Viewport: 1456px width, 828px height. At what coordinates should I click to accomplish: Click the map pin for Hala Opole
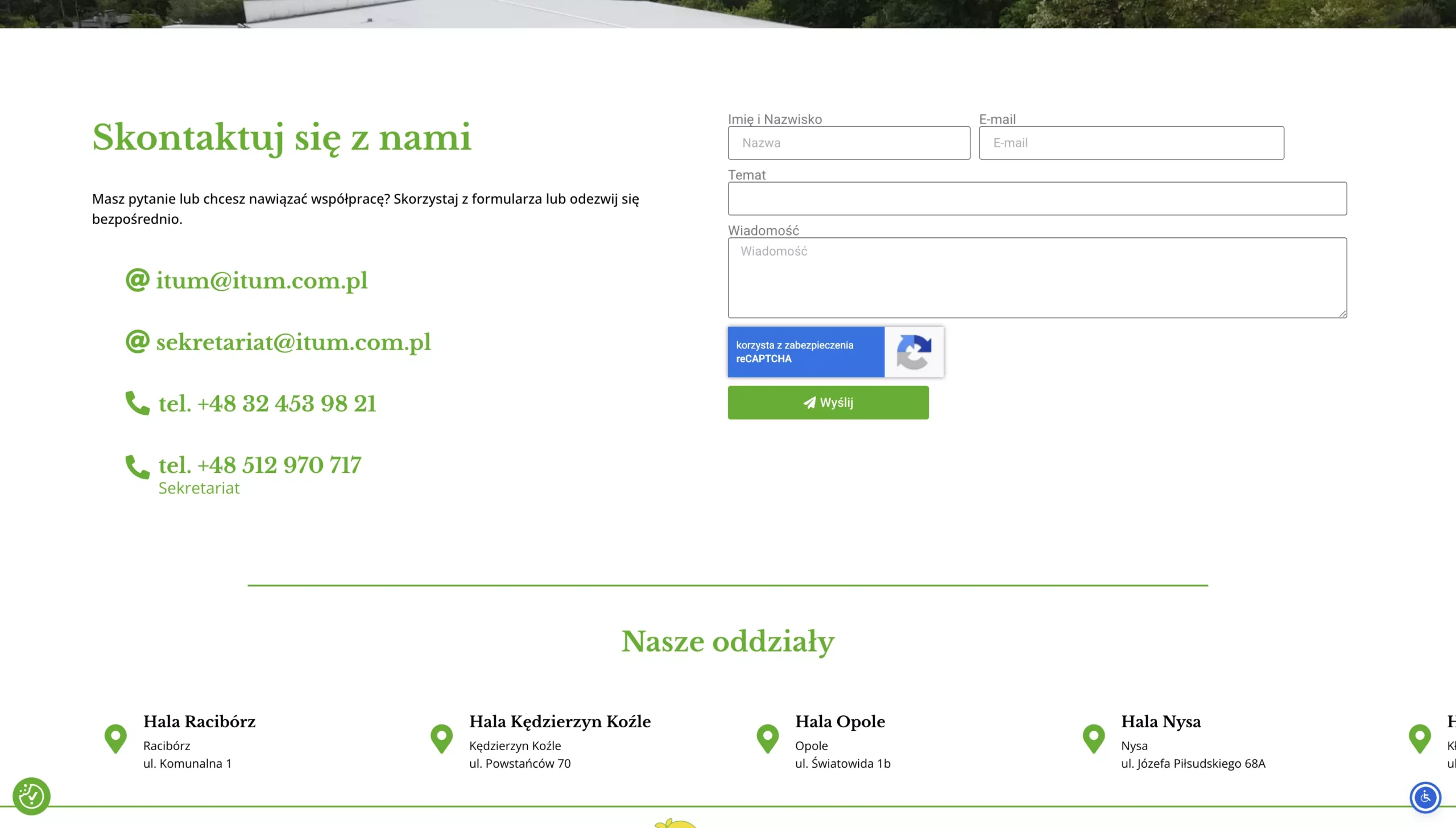(x=767, y=739)
